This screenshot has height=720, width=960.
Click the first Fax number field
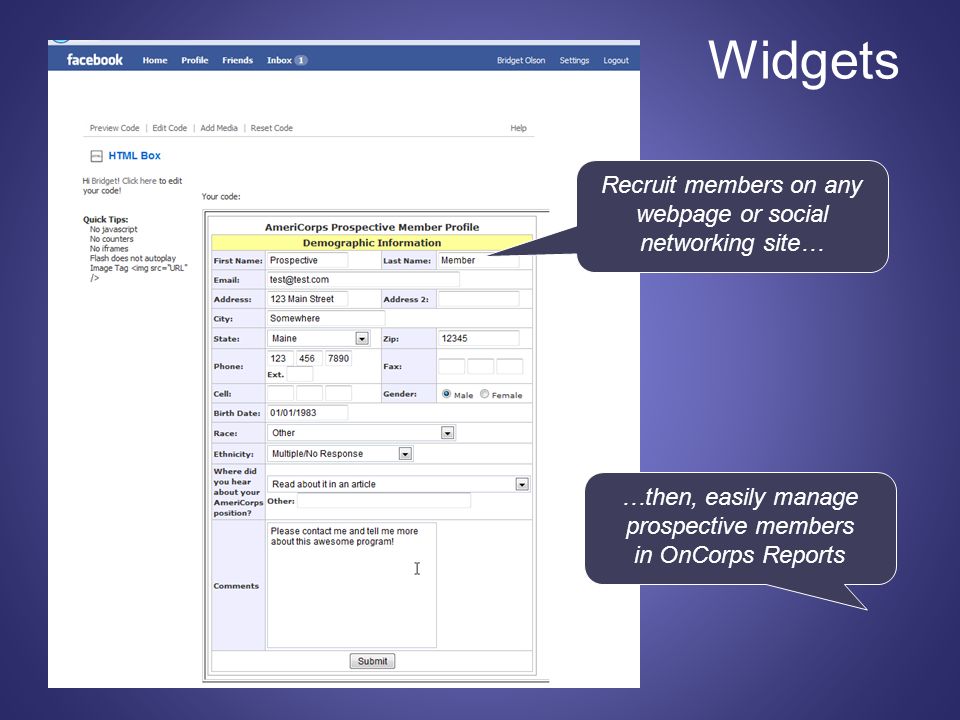click(x=451, y=366)
